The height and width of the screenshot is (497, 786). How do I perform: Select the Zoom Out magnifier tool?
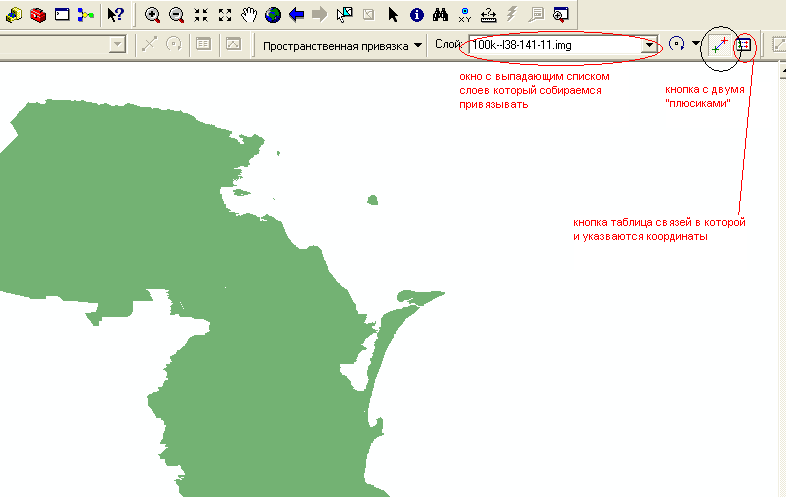coord(176,15)
